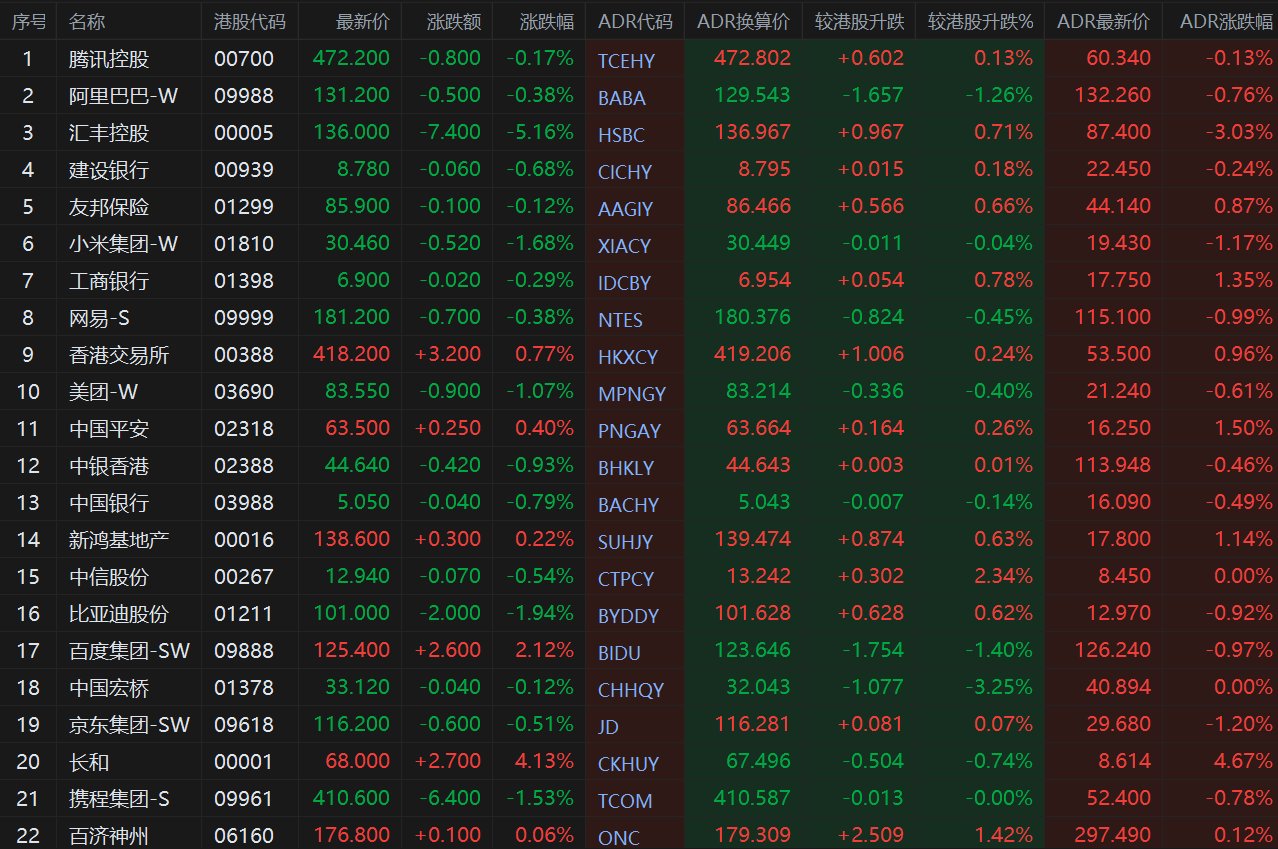Click 百济神州 stock name
The width and height of the screenshot is (1278, 849).
tap(109, 836)
